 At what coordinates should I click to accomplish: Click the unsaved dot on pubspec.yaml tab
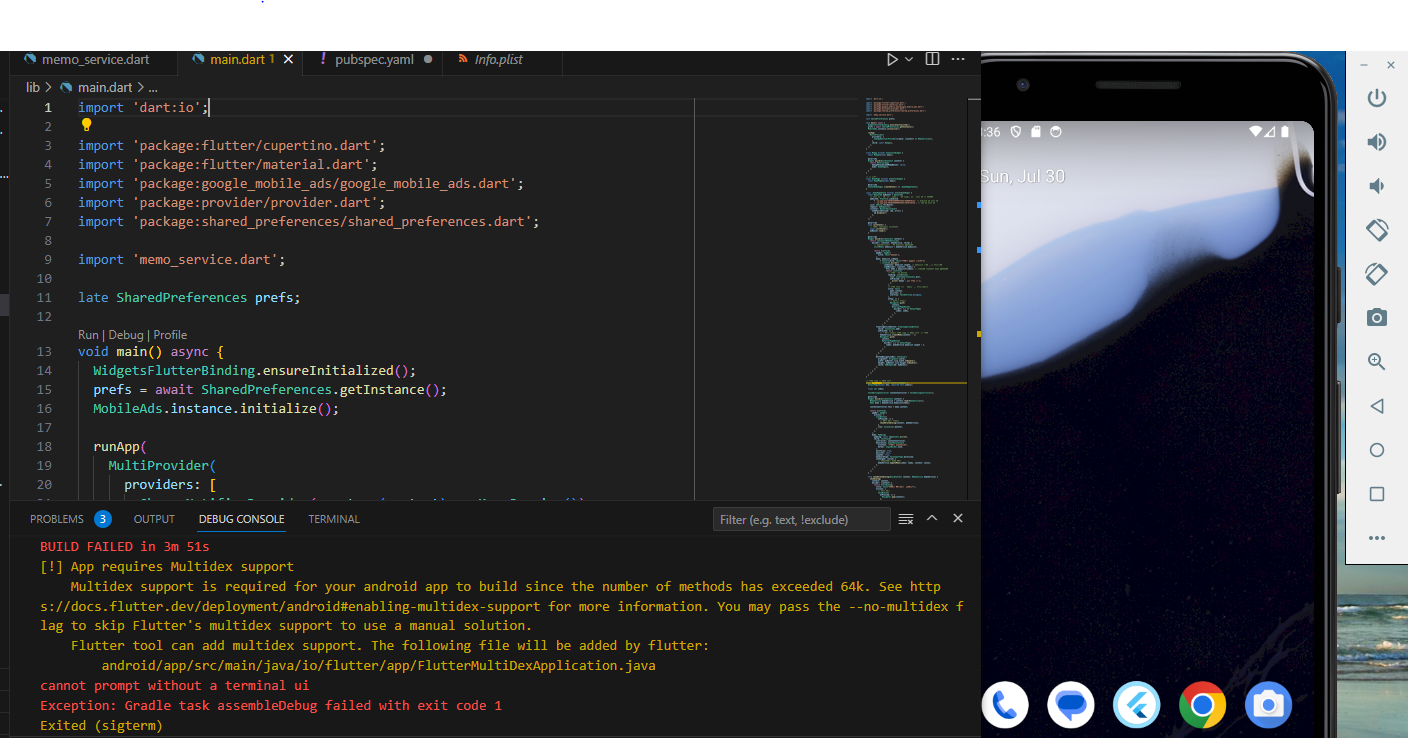point(428,60)
